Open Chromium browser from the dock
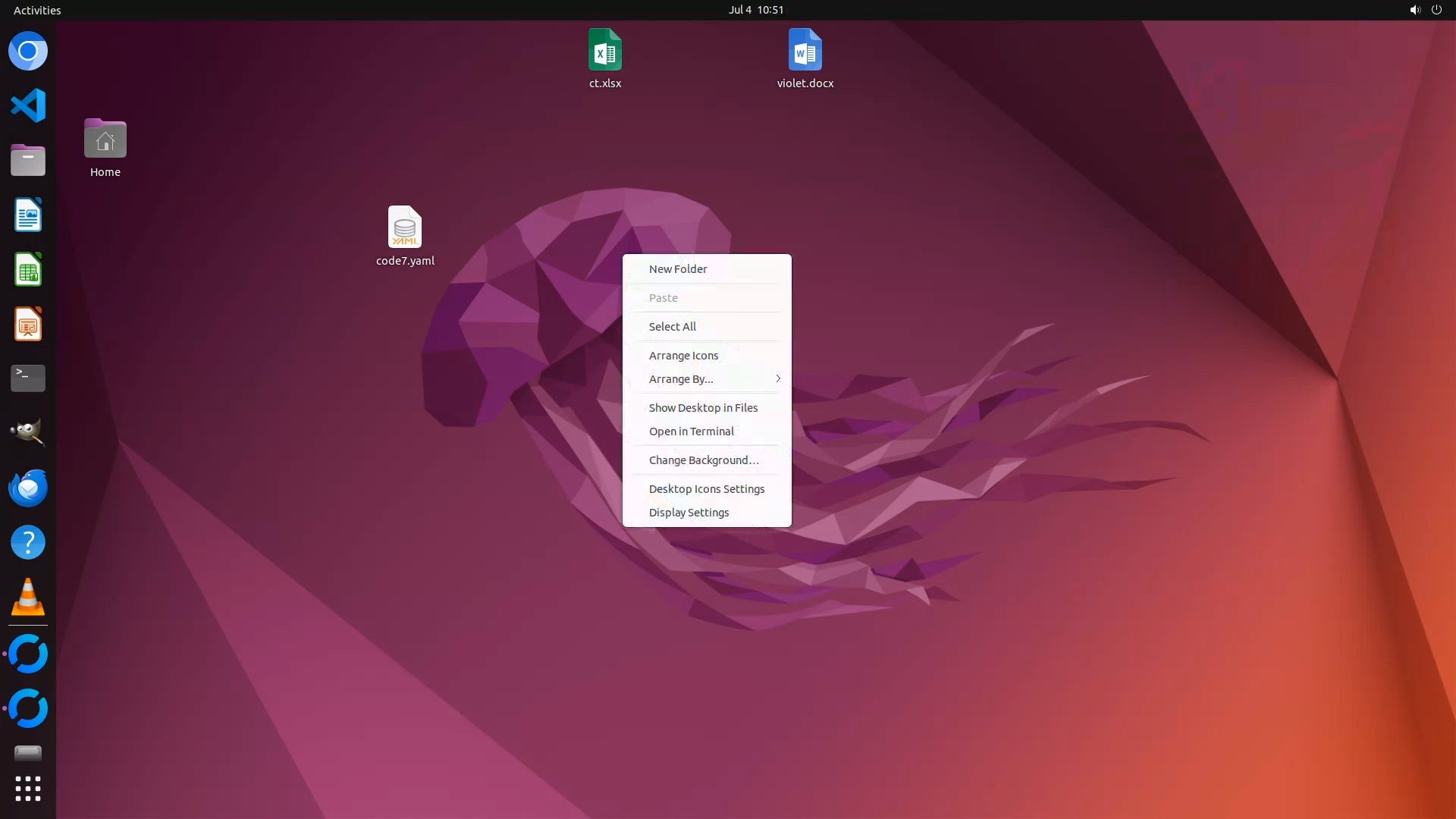Screen dimensions: 1456x819 coord(28,52)
